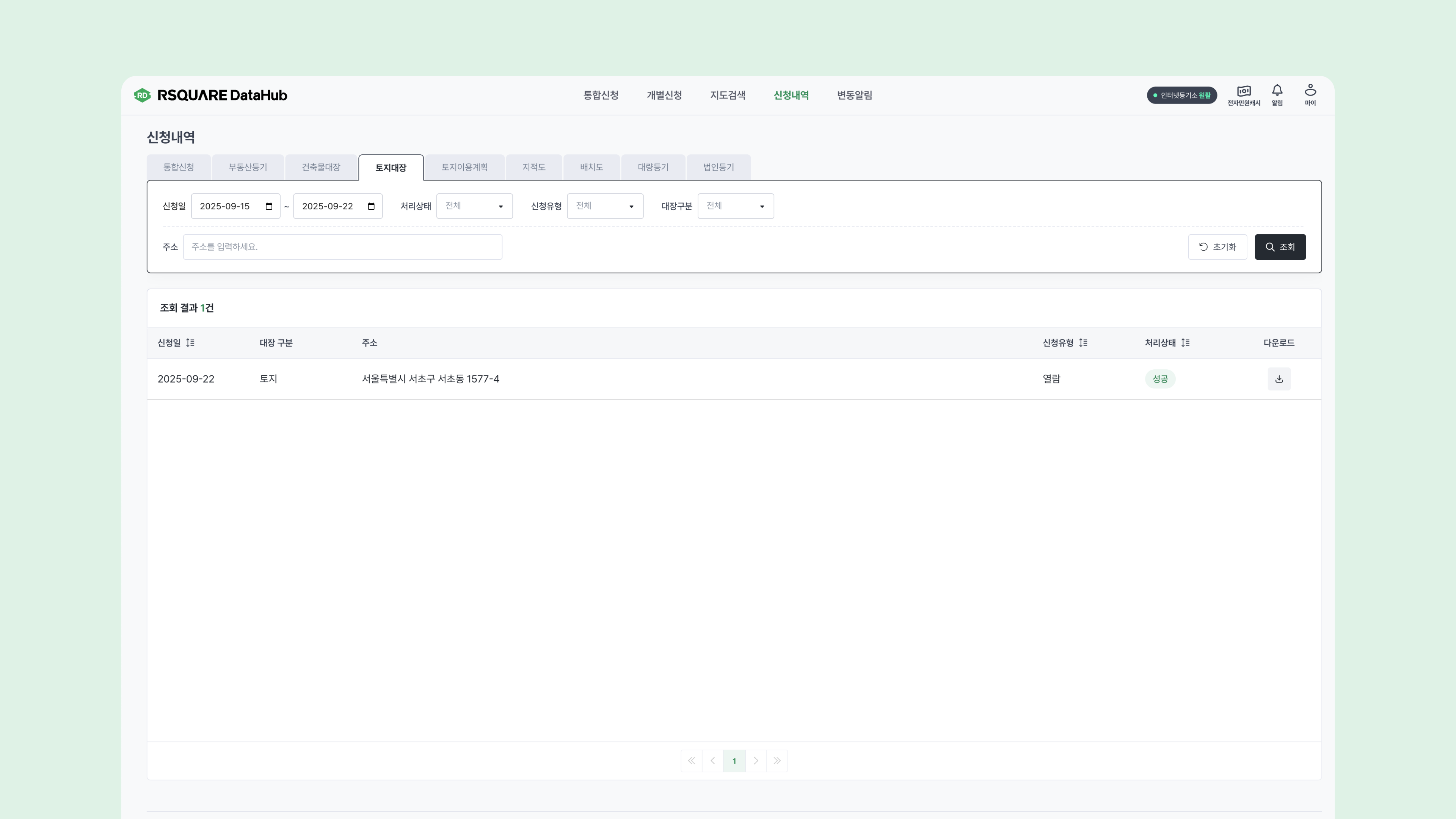1456x819 pixels.
Task: Sort the table by 처리상태 column
Action: coord(1185,342)
